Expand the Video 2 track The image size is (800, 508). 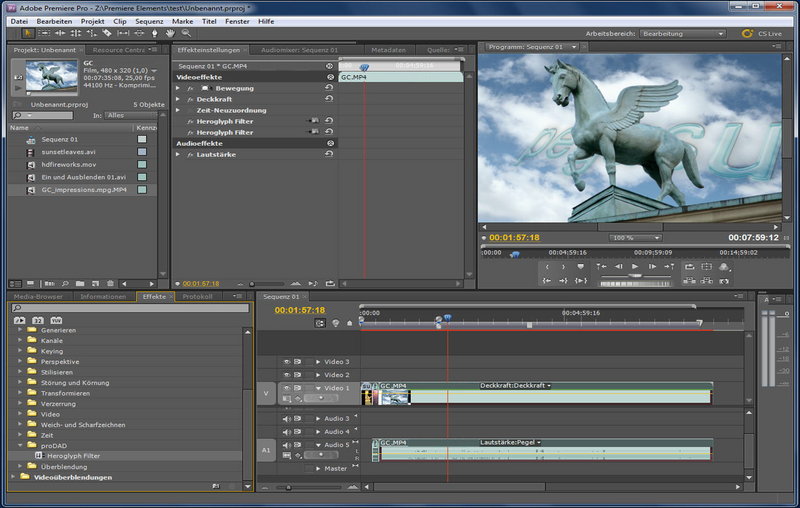pyautogui.click(x=318, y=375)
